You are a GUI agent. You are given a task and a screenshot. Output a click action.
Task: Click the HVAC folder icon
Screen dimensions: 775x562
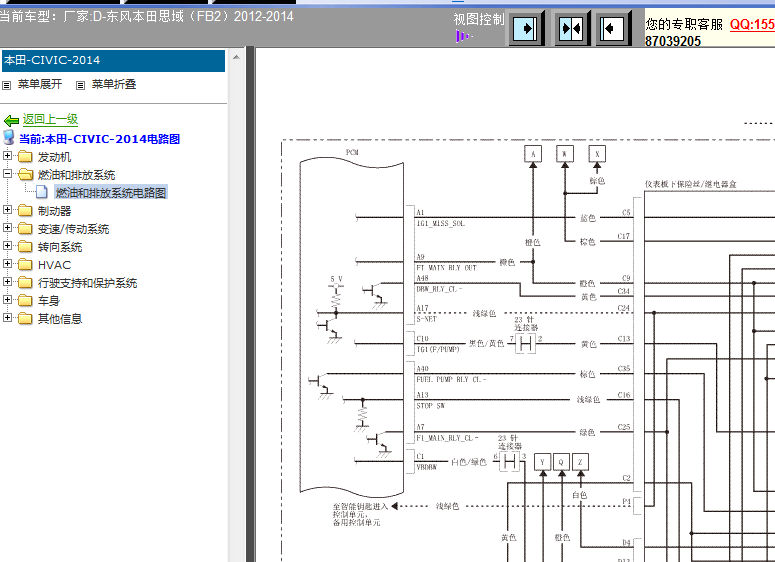(x=25, y=264)
